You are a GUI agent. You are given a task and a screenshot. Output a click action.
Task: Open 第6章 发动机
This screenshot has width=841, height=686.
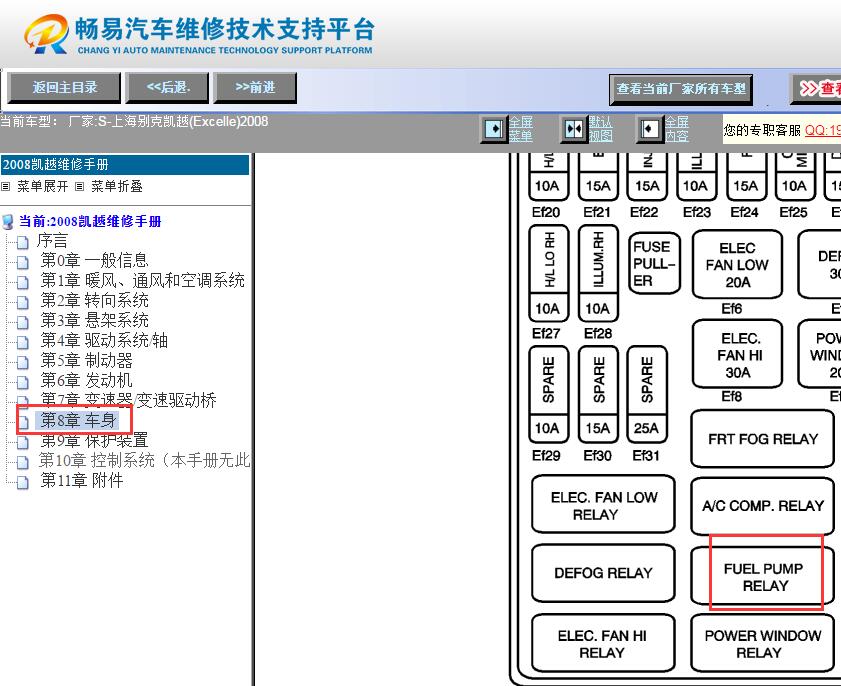(86, 380)
